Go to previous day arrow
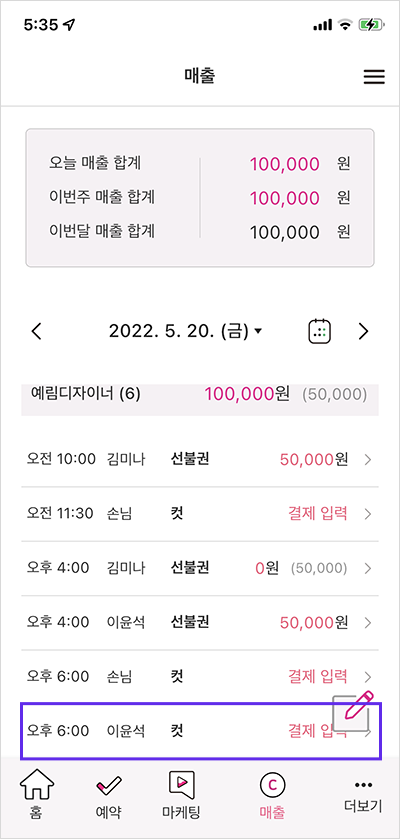400x839 pixels. pyautogui.click(x=36, y=332)
